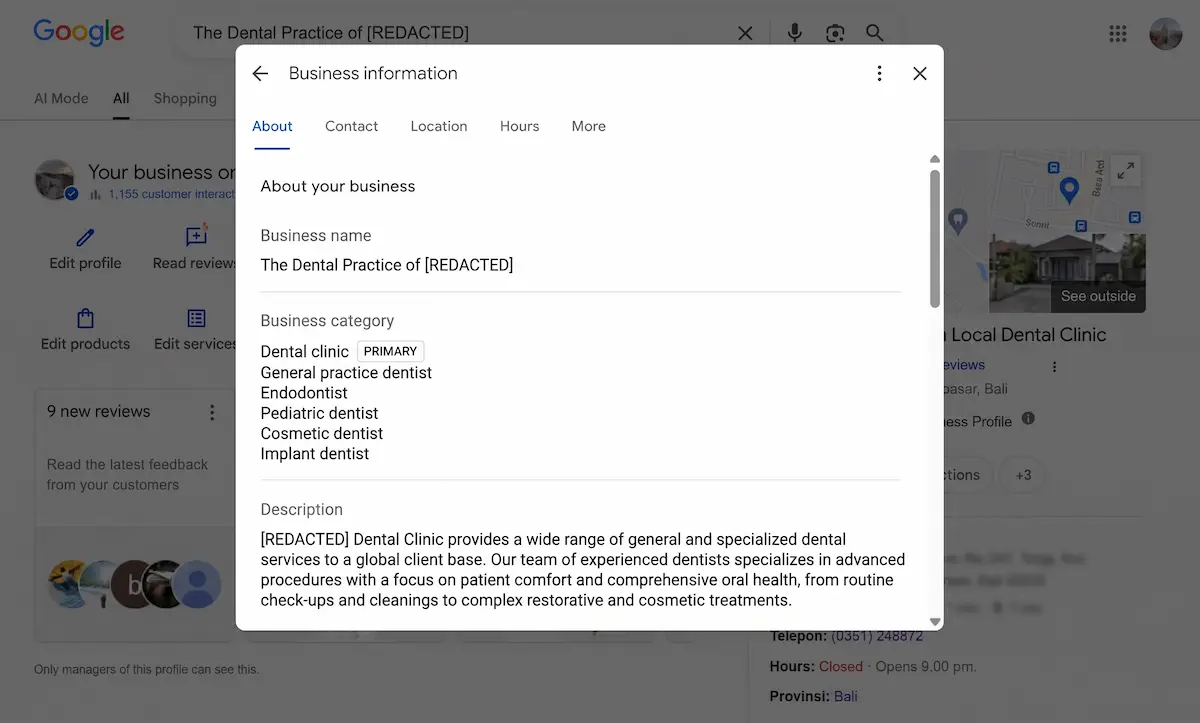Go back using the dialog's back arrow
1200x723 pixels.
(260, 73)
